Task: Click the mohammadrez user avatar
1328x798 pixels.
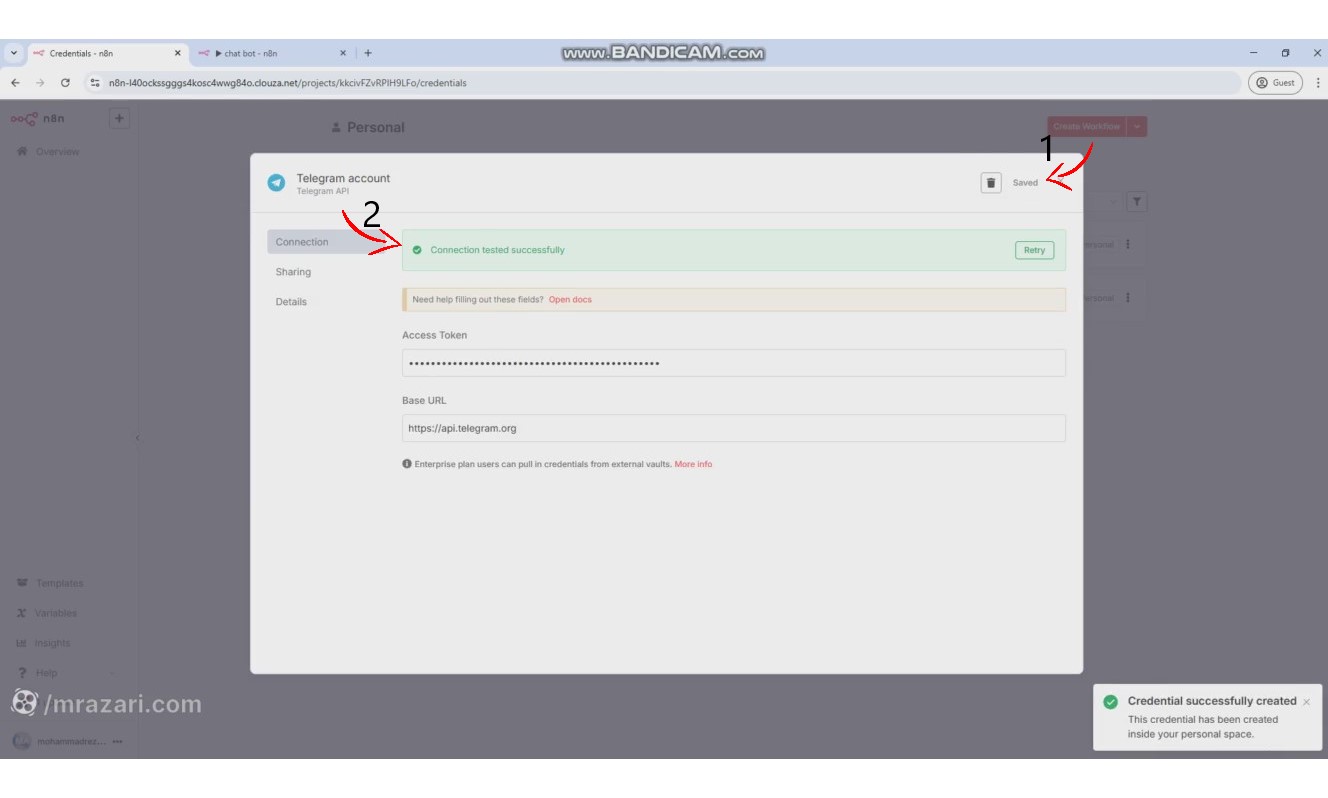Action: tap(20, 743)
